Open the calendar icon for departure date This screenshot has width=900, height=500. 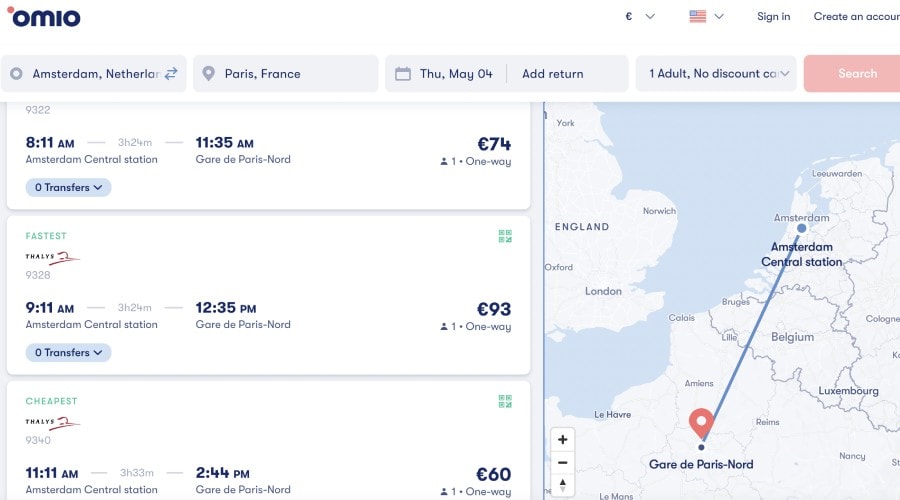403,73
